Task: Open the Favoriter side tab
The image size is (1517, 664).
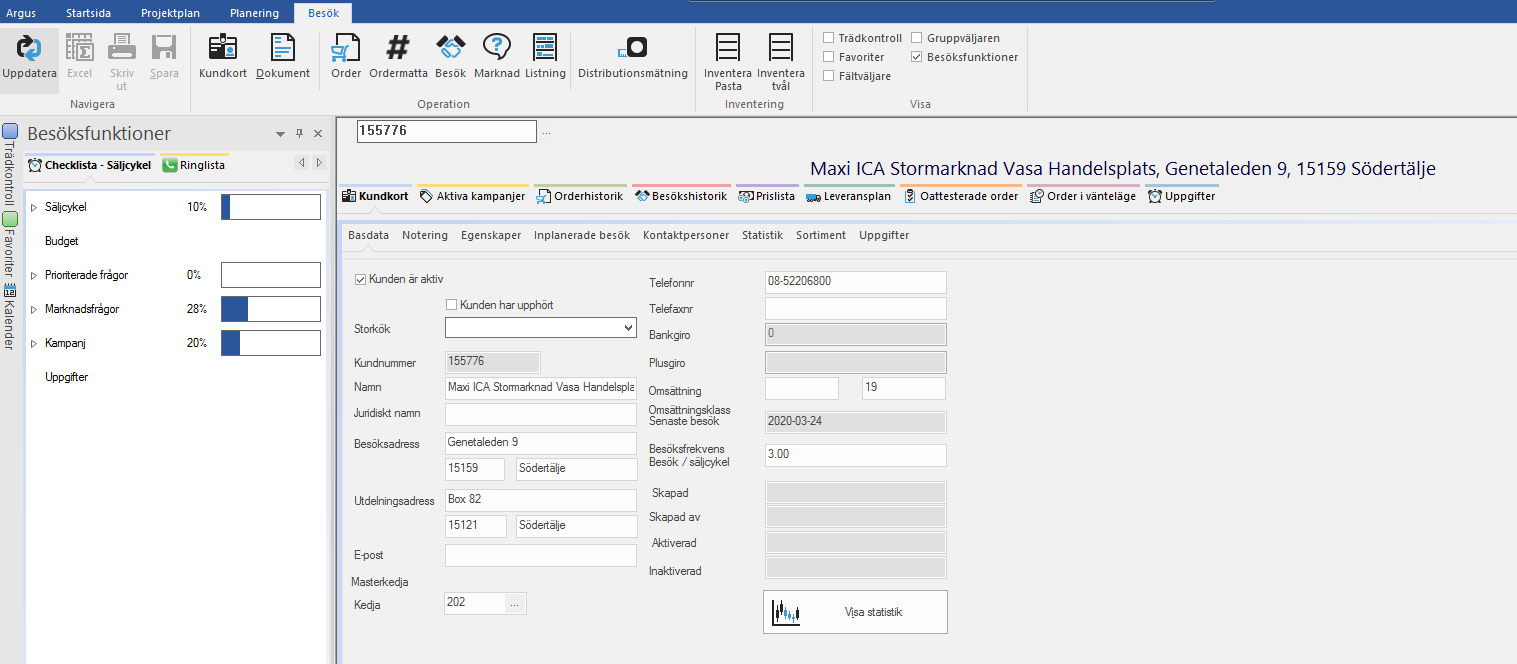Action: click(10, 246)
